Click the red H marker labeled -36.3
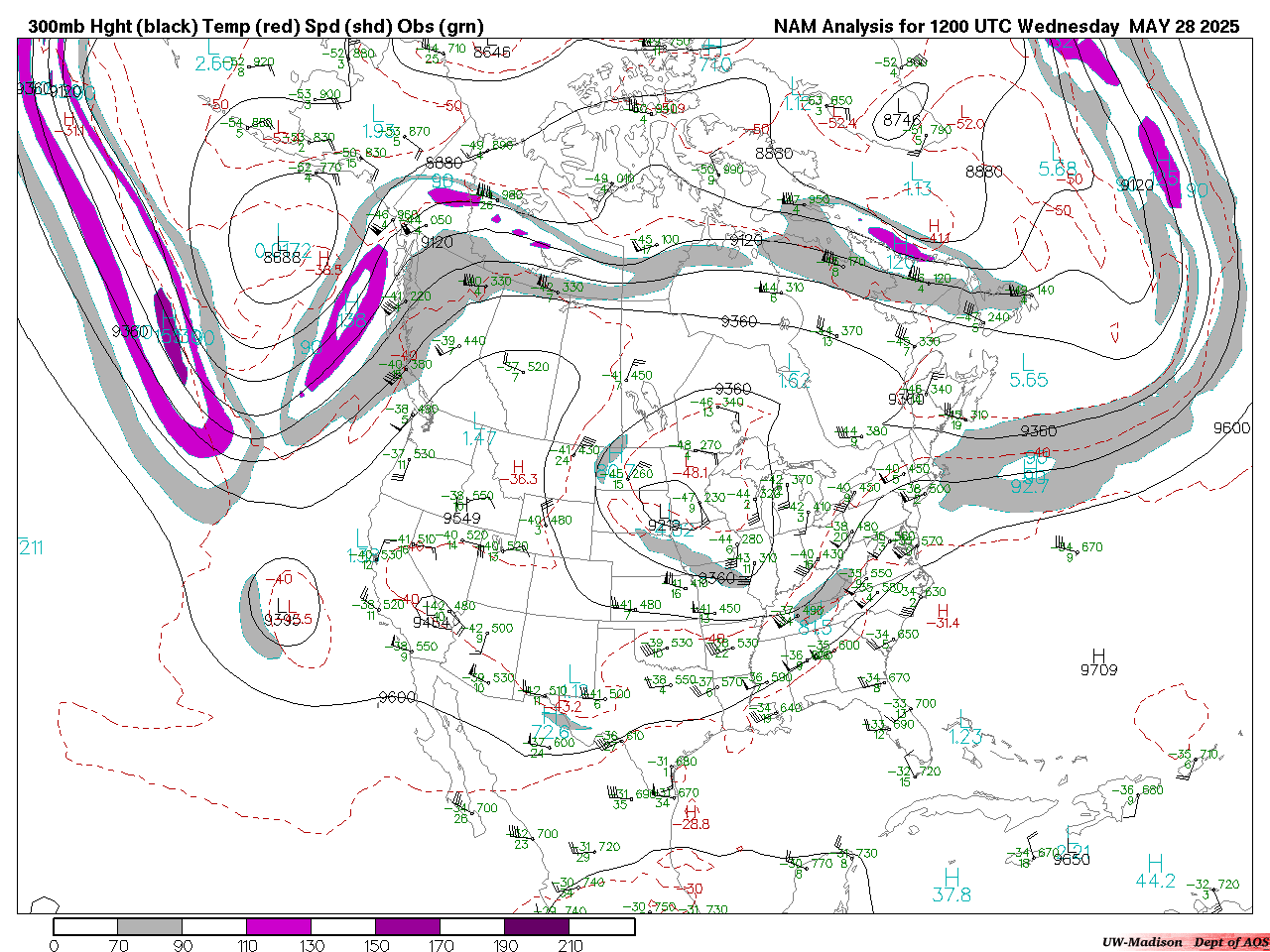 (x=517, y=466)
